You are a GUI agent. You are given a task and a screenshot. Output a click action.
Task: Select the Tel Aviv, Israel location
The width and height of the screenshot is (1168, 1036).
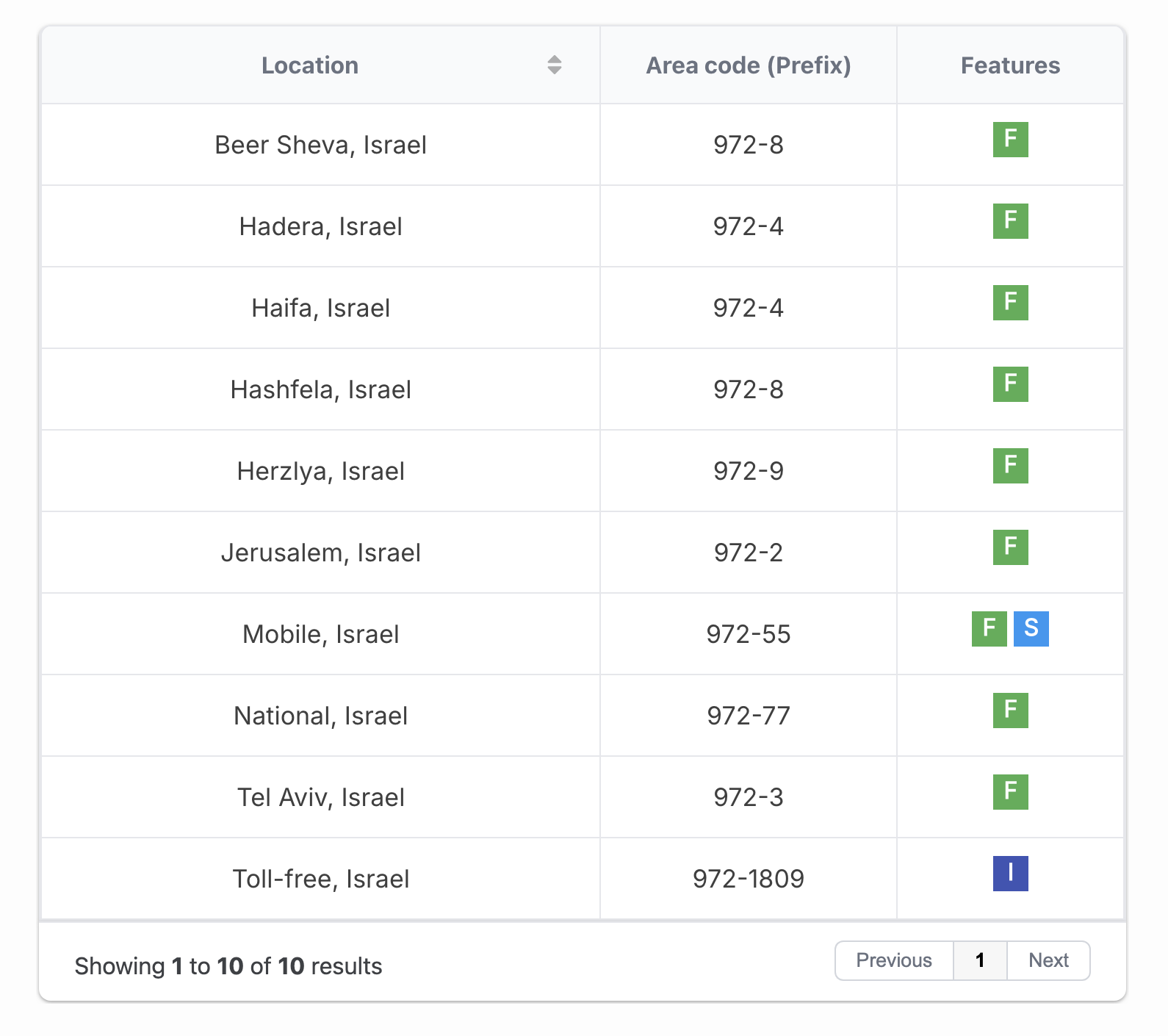click(x=321, y=797)
